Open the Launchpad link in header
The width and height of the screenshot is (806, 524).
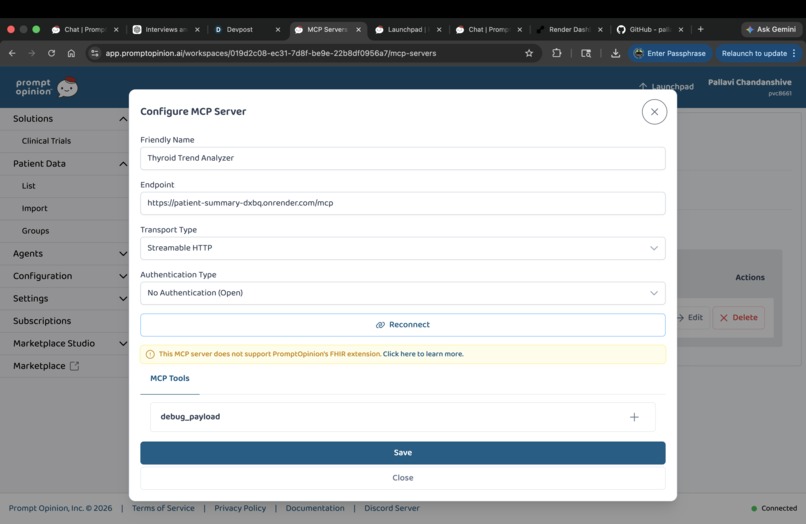666,86
